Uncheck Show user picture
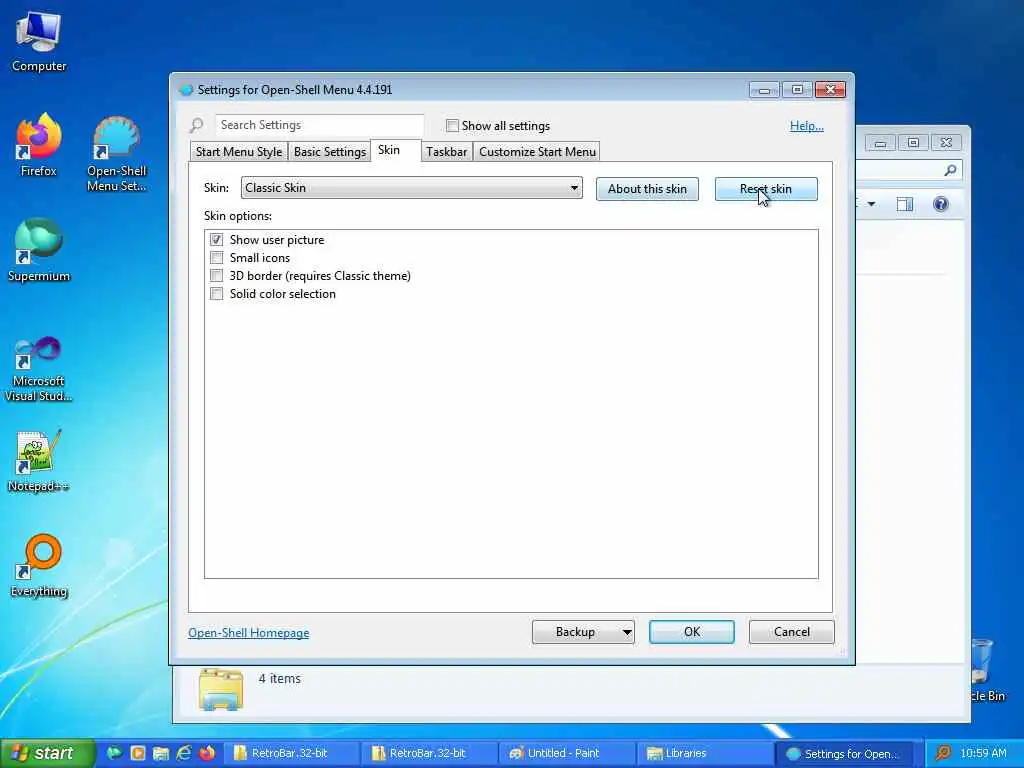Image resolution: width=1024 pixels, height=768 pixels. (x=216, y=240)
